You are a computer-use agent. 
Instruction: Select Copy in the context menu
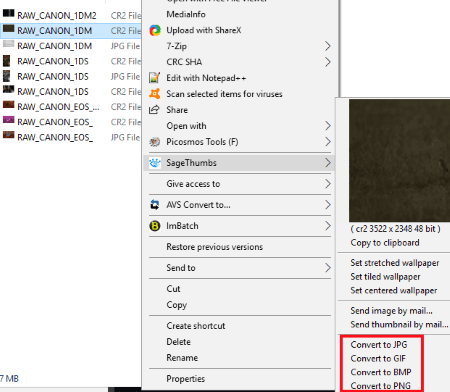(x=177, y=305)
